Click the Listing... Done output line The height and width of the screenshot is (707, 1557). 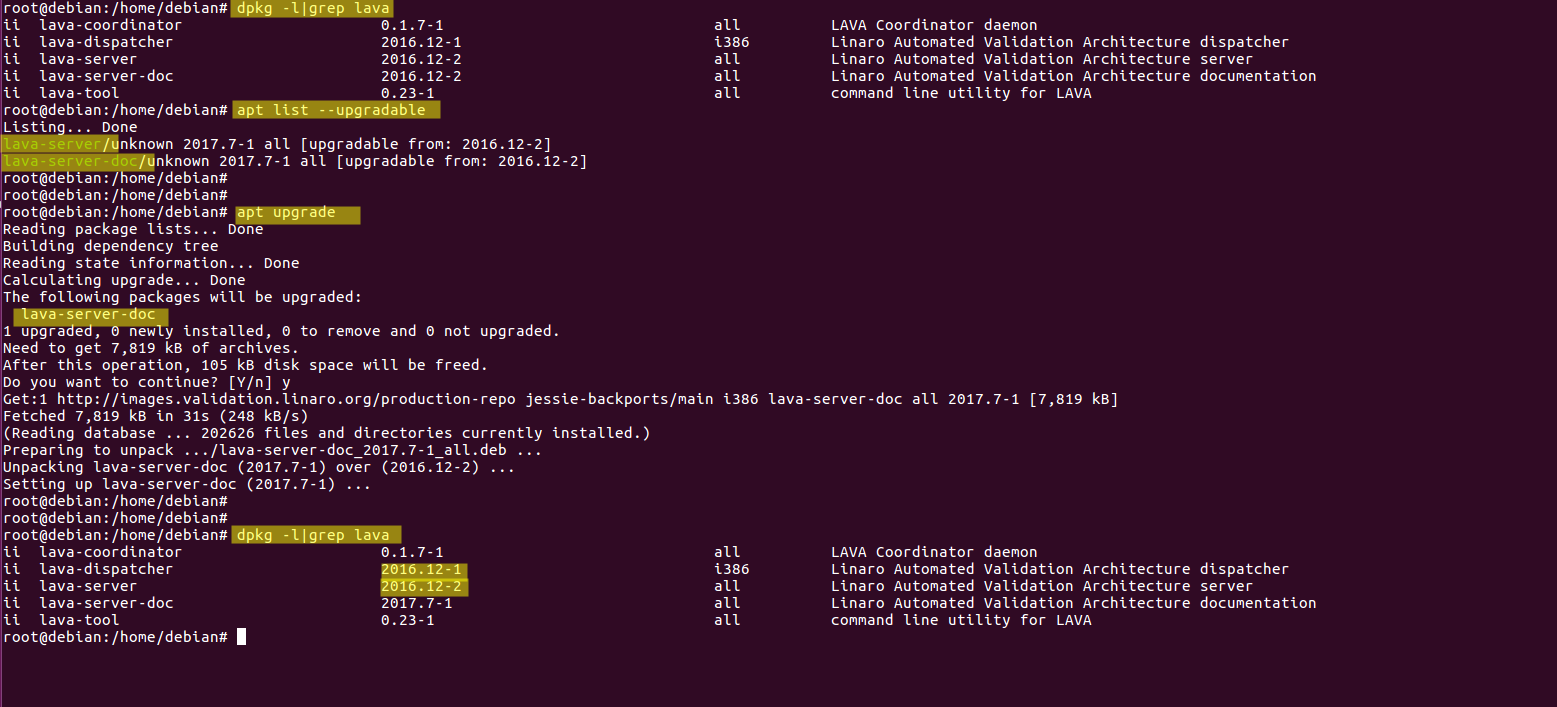(70, 127)
